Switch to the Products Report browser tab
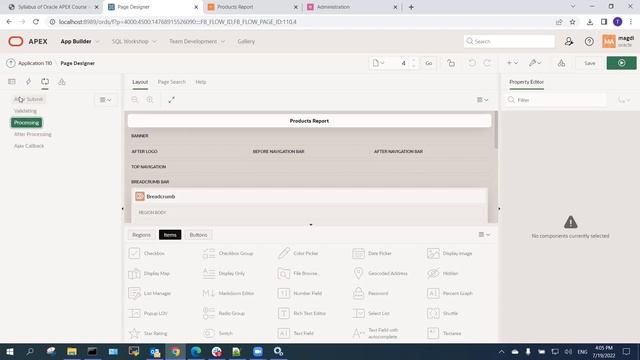 point(252,7)
